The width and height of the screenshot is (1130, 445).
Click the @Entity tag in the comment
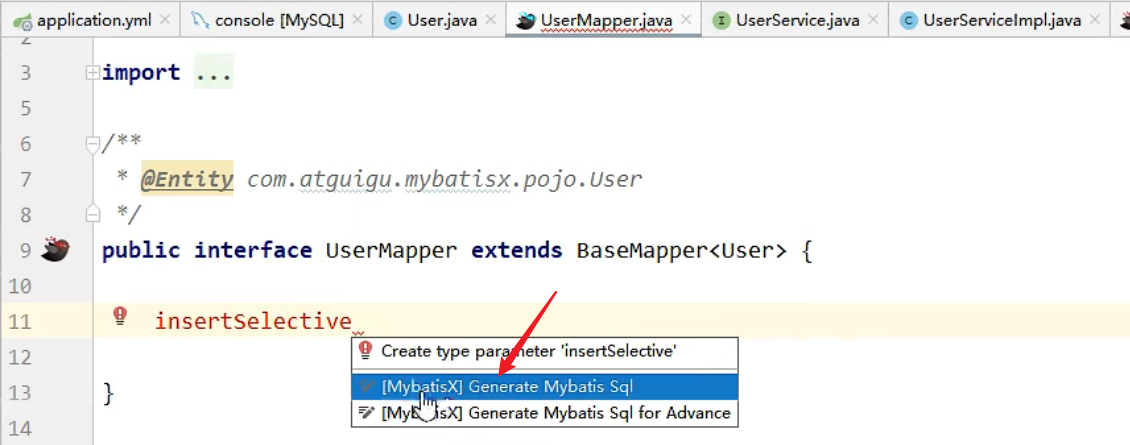(187, 179)
